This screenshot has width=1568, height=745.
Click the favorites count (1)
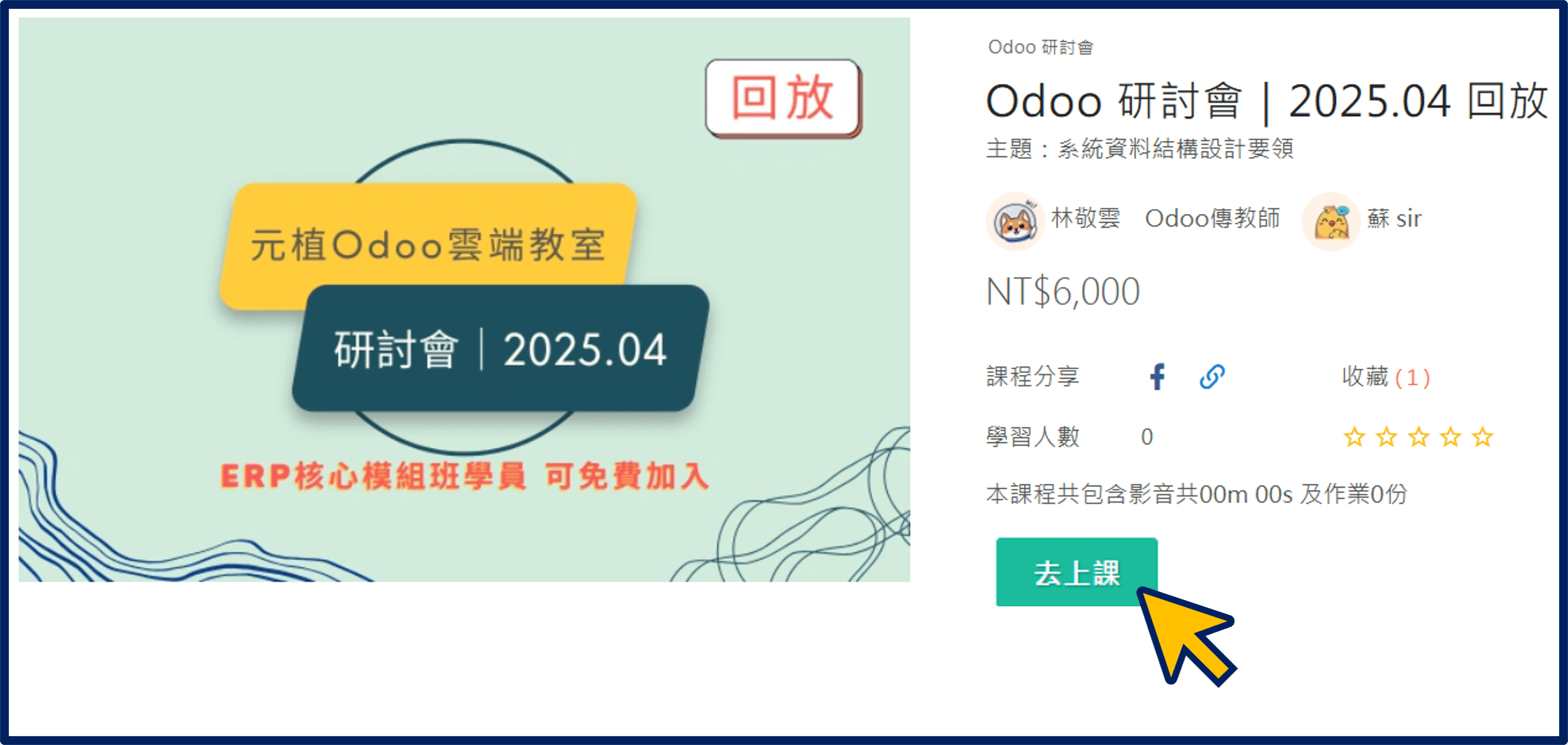pos(1412,378)
